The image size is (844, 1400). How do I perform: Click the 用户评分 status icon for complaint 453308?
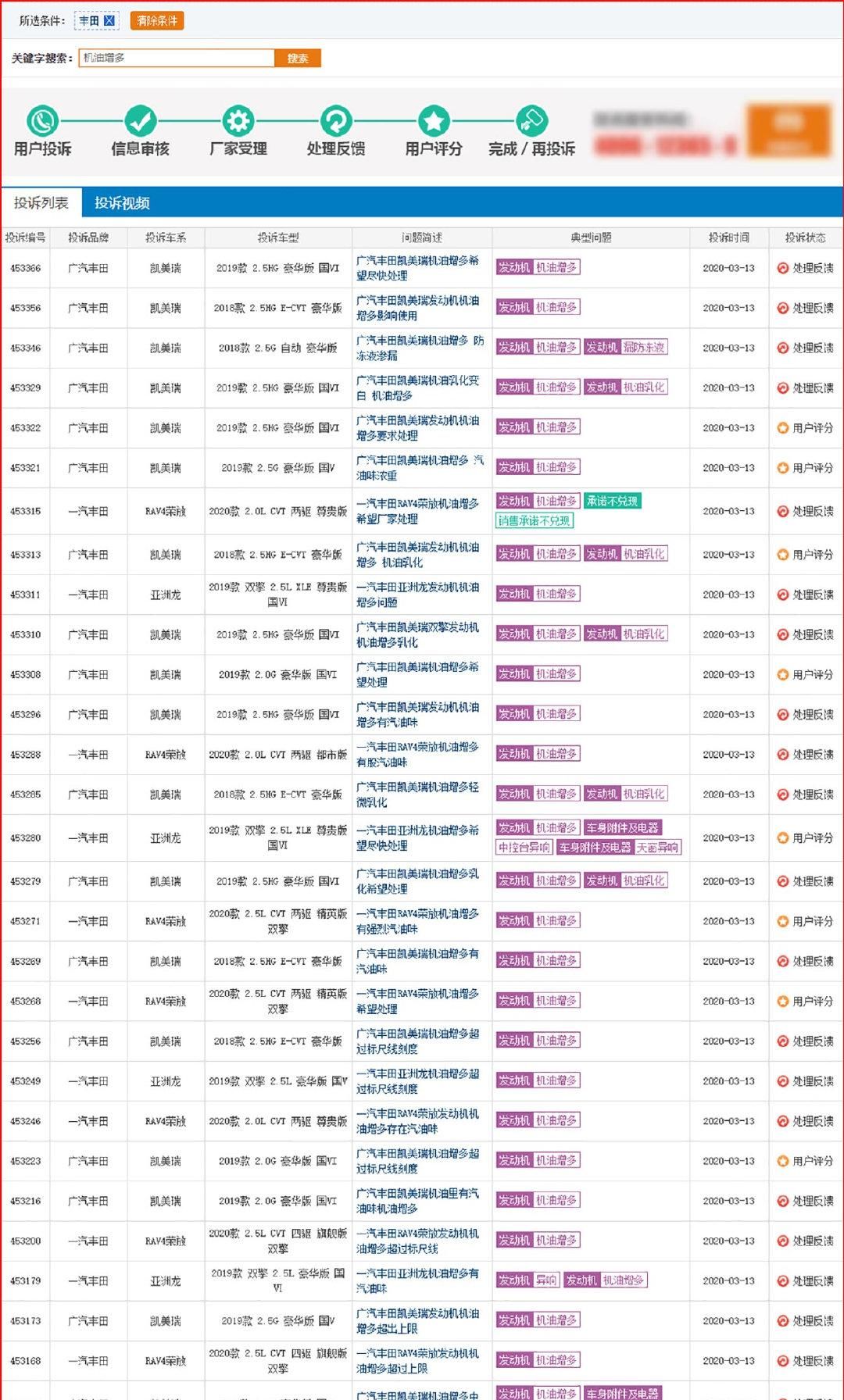click(x=782, y=674)
